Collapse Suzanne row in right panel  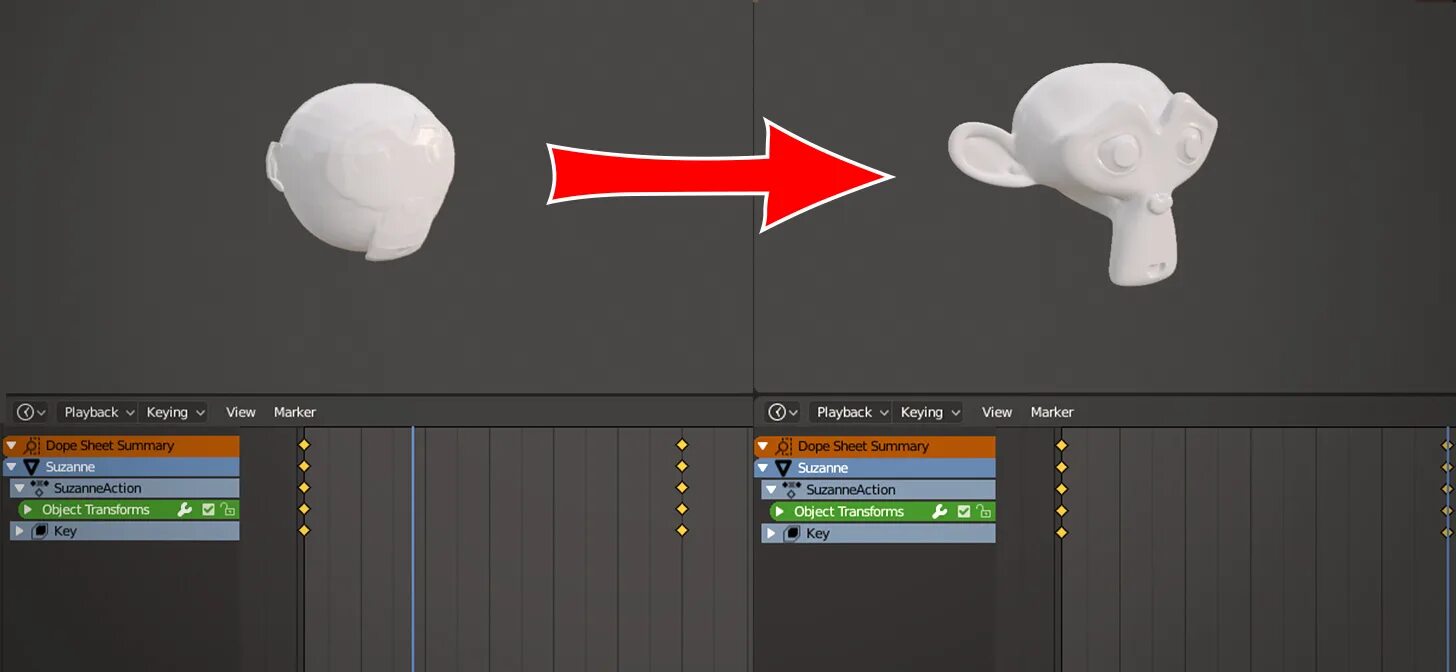tap(762, 468)
